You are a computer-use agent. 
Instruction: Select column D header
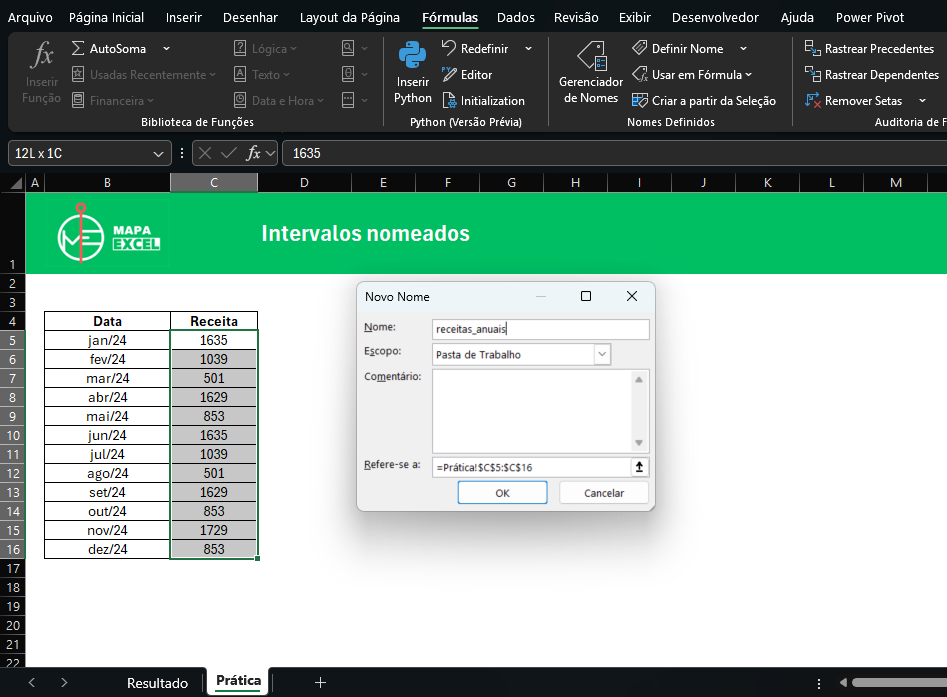(x=304, y=182)
